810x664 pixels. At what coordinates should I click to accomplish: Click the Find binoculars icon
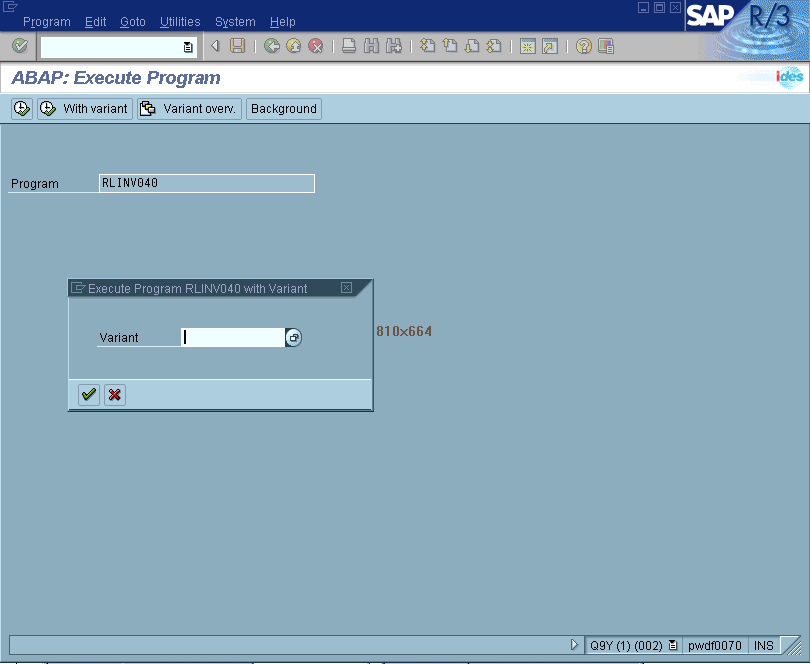click(x=371, y=46)
